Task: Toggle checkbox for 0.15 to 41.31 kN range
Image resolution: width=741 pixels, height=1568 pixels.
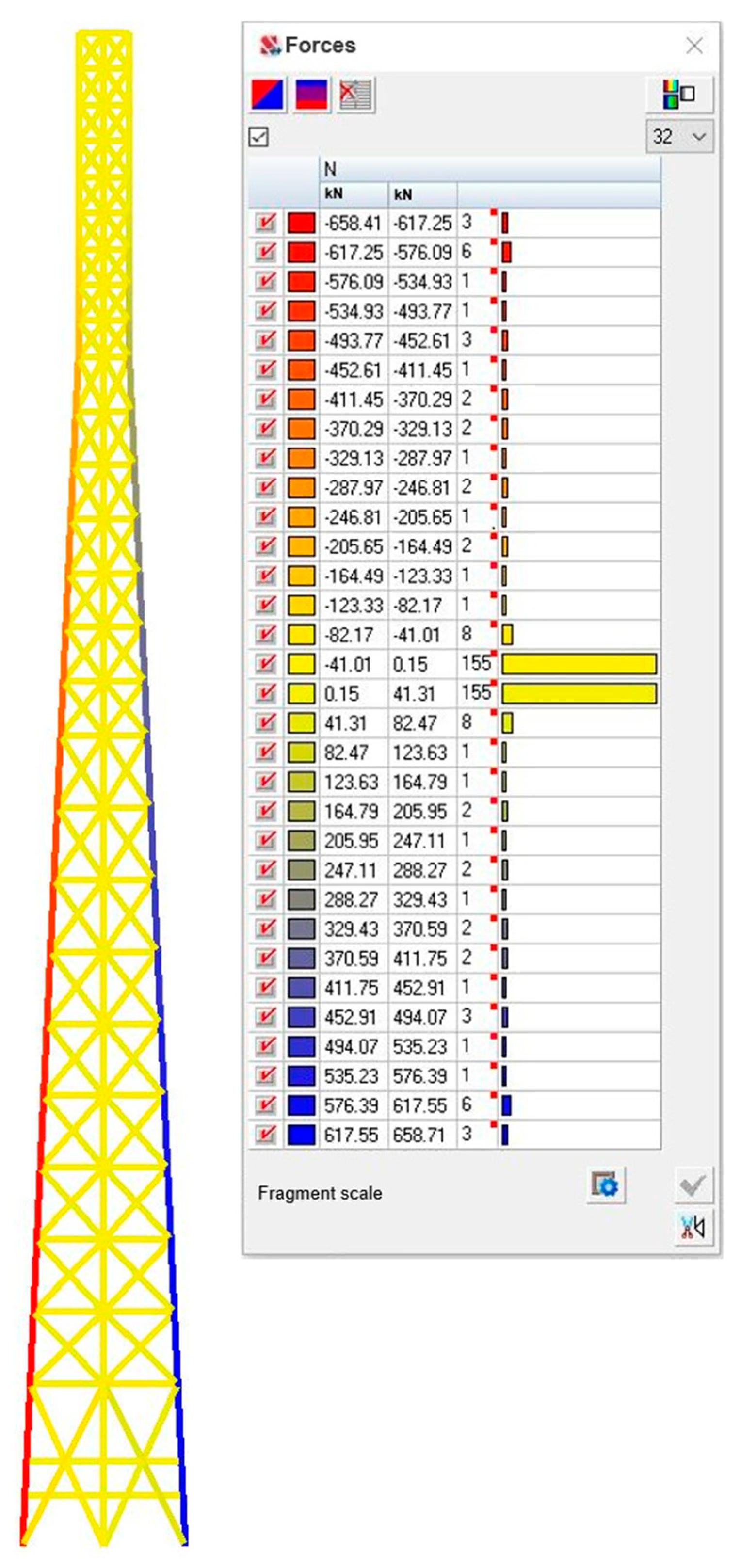Action: pos(265,693)
